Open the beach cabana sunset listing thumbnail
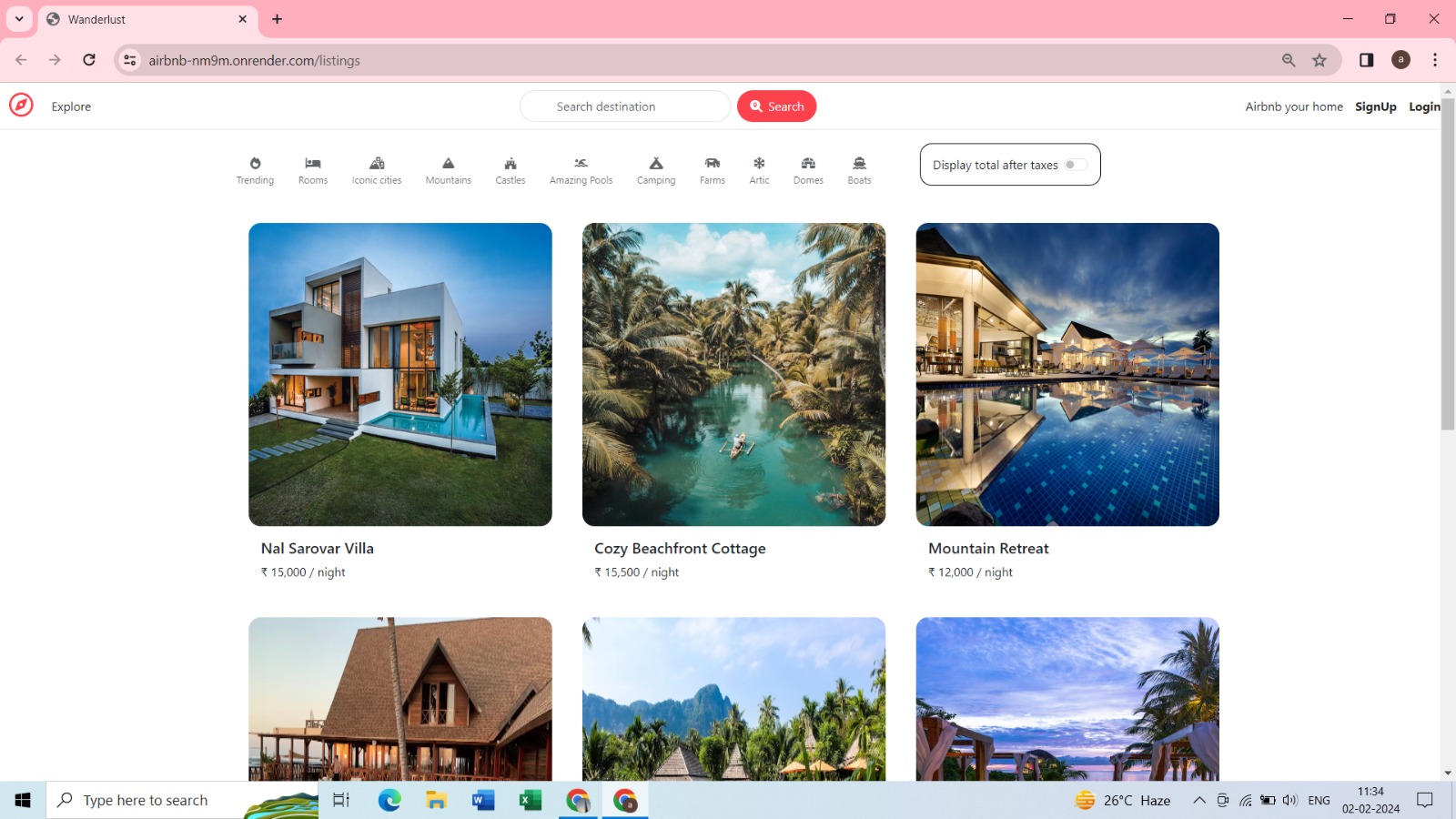1456x819 pixels. point(1067,699)
